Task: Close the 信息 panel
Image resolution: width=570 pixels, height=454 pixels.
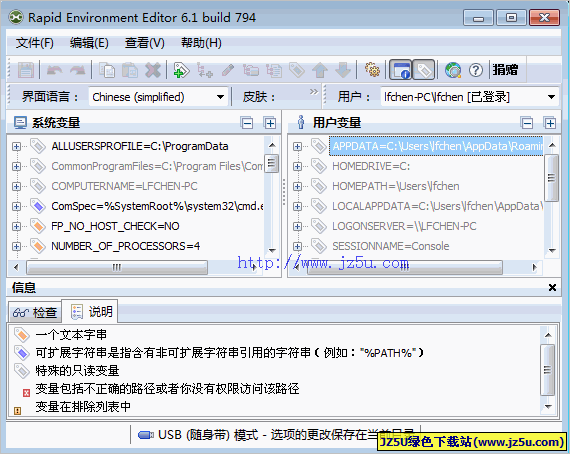Action: 552,288
